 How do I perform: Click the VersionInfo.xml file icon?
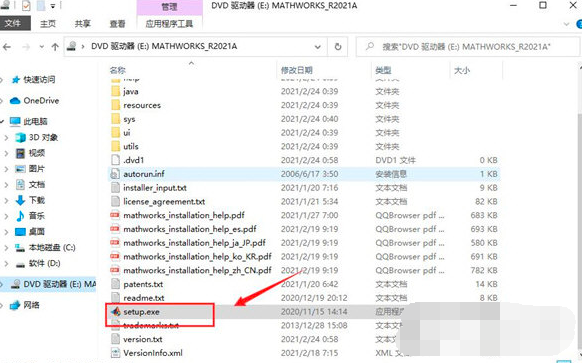116,353
